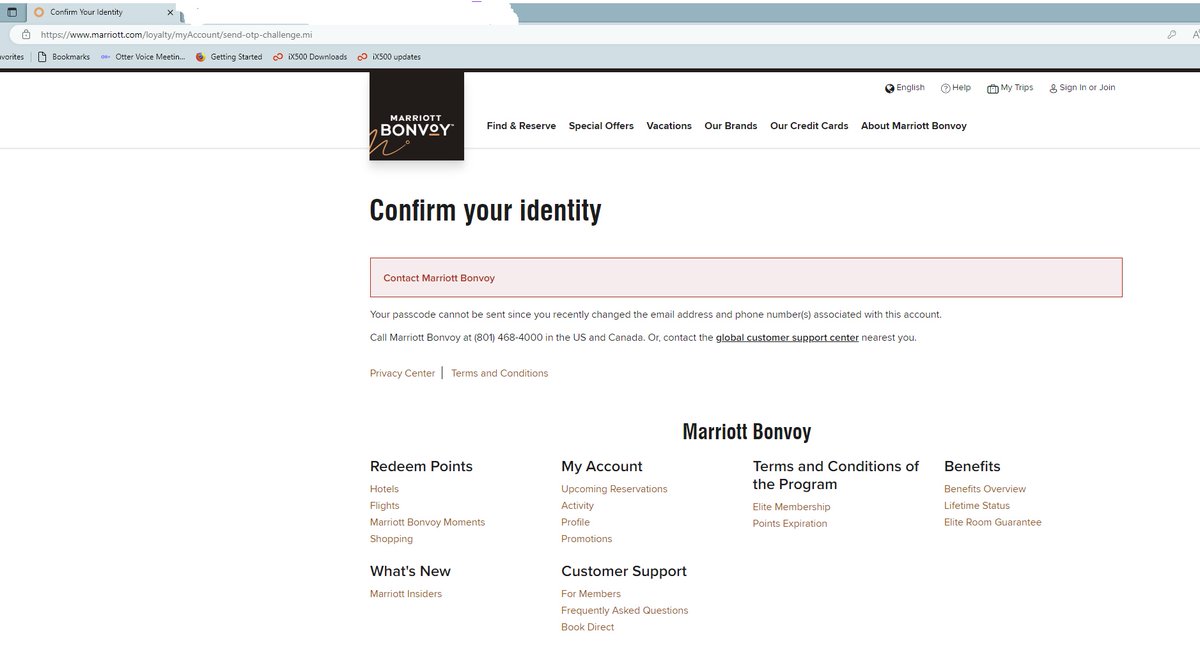1200x670 pixels.
Task: Click the Customer Support footer heading
Action: click(624, 571)
